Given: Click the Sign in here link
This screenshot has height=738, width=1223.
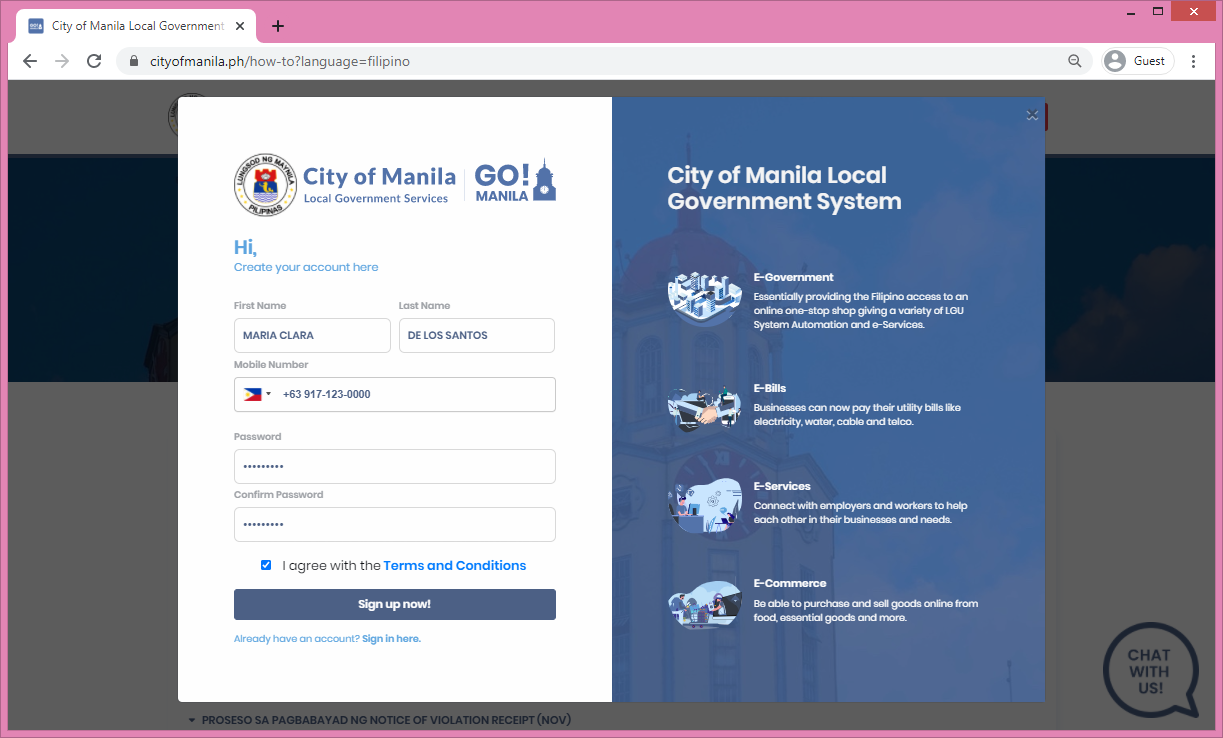Looking at the screenshot, I should pos(391,638).
